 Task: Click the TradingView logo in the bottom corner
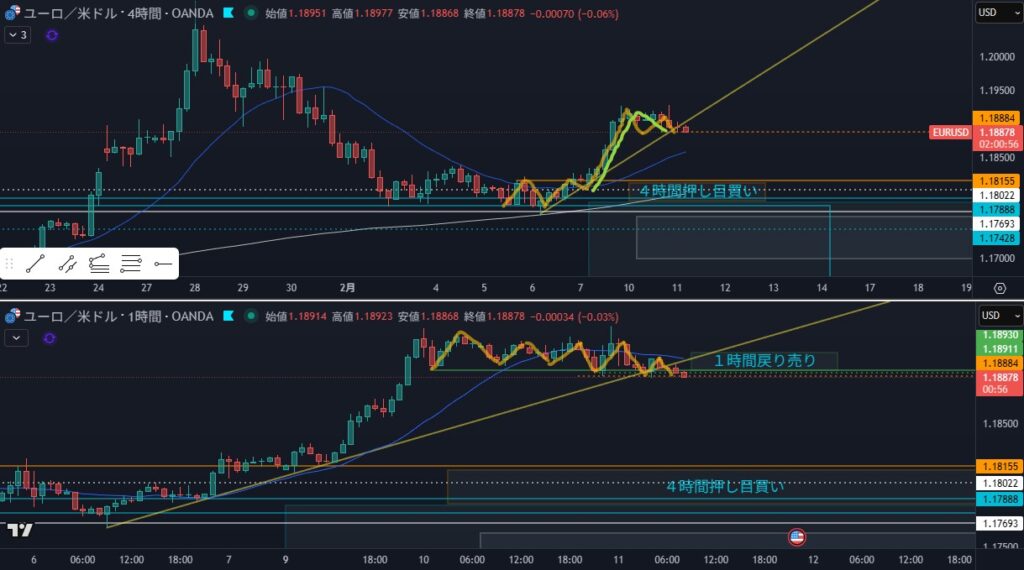(x=21, y=529)
